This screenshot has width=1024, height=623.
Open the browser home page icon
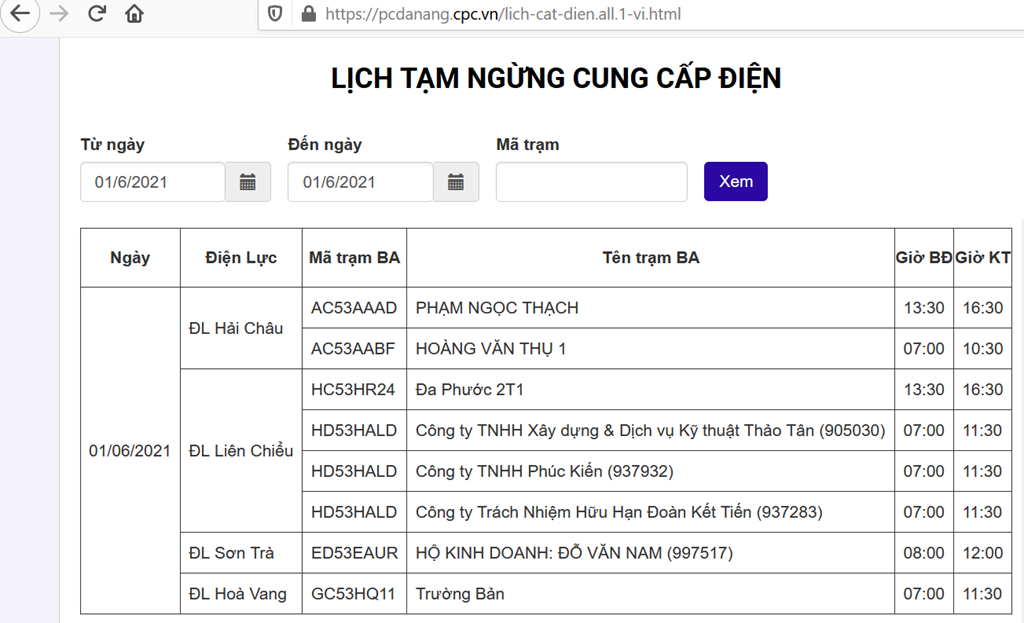tap(134, 13)
